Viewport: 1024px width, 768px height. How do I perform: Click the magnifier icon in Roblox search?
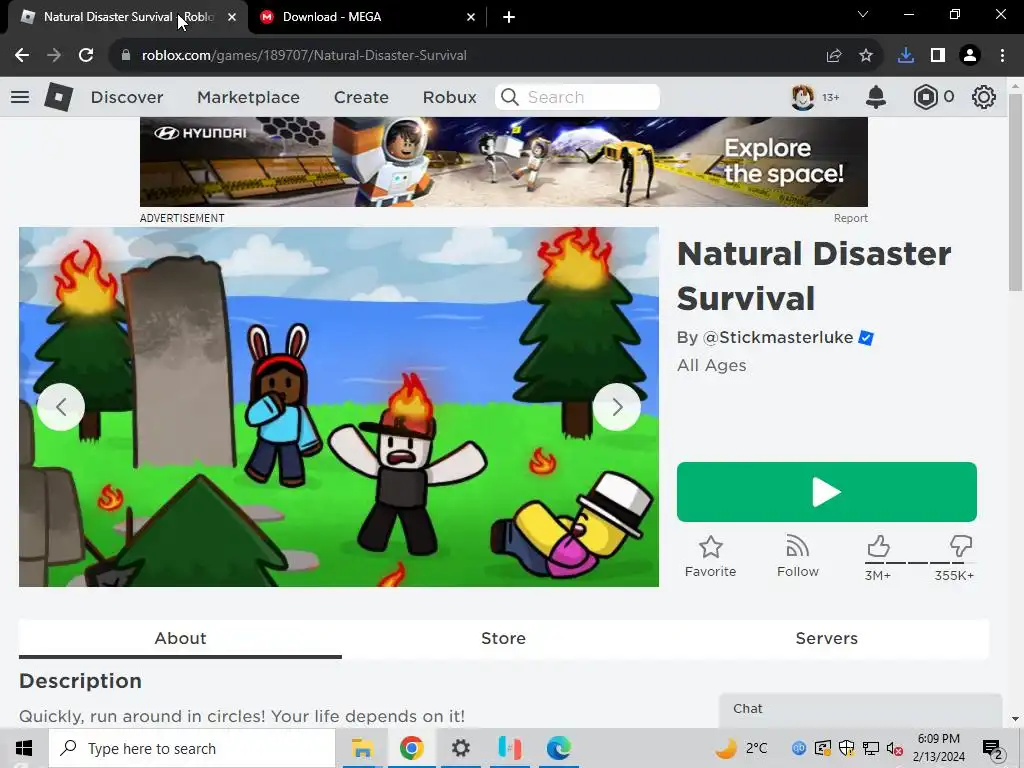pyautogui.click(x=510, y=97)
